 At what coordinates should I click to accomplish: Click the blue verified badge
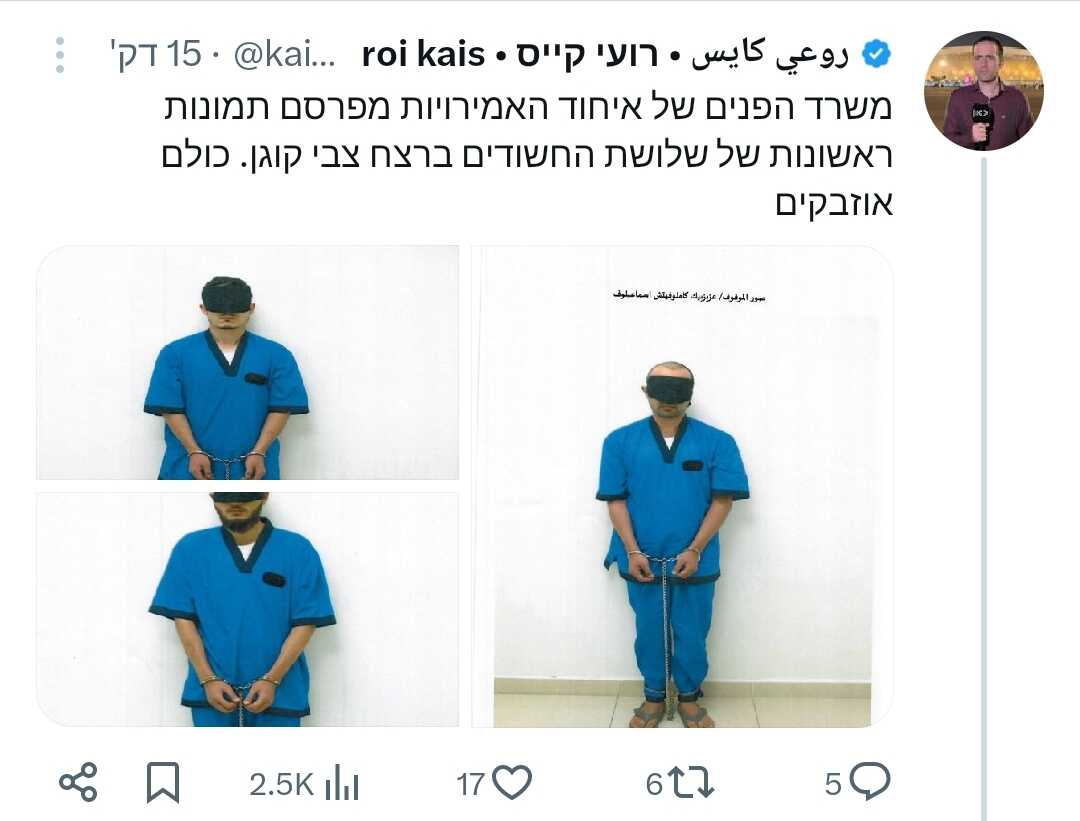pyautogui.click(x=877, y=54)
